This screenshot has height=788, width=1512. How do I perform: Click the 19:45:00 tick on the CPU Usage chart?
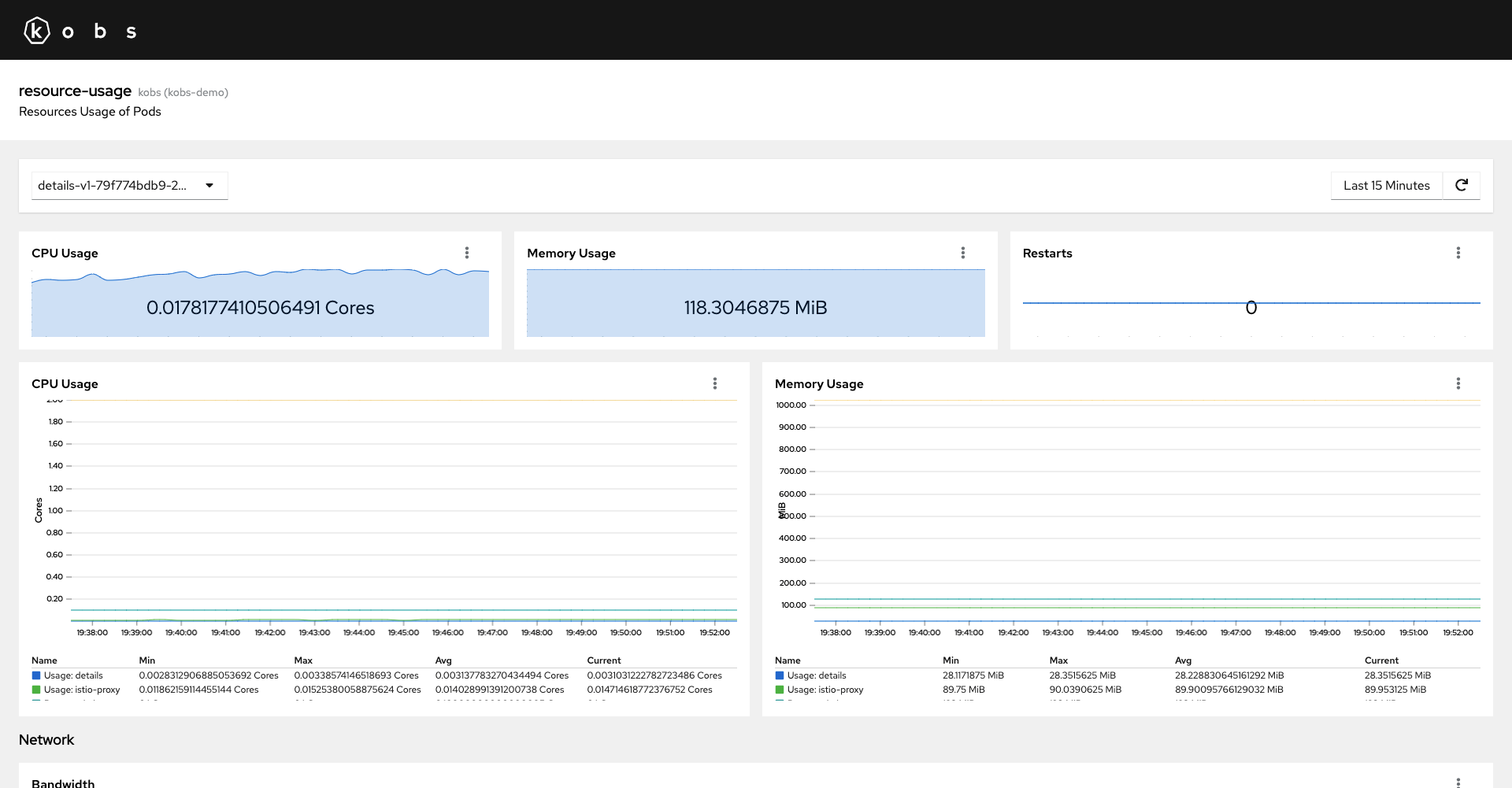403,633
